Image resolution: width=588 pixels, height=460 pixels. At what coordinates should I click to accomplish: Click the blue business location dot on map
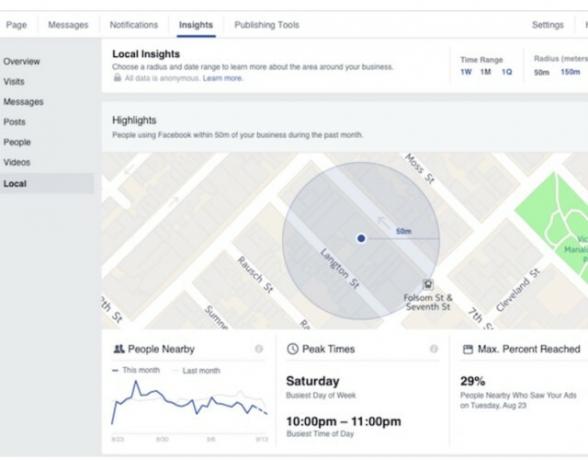(361, 238)
